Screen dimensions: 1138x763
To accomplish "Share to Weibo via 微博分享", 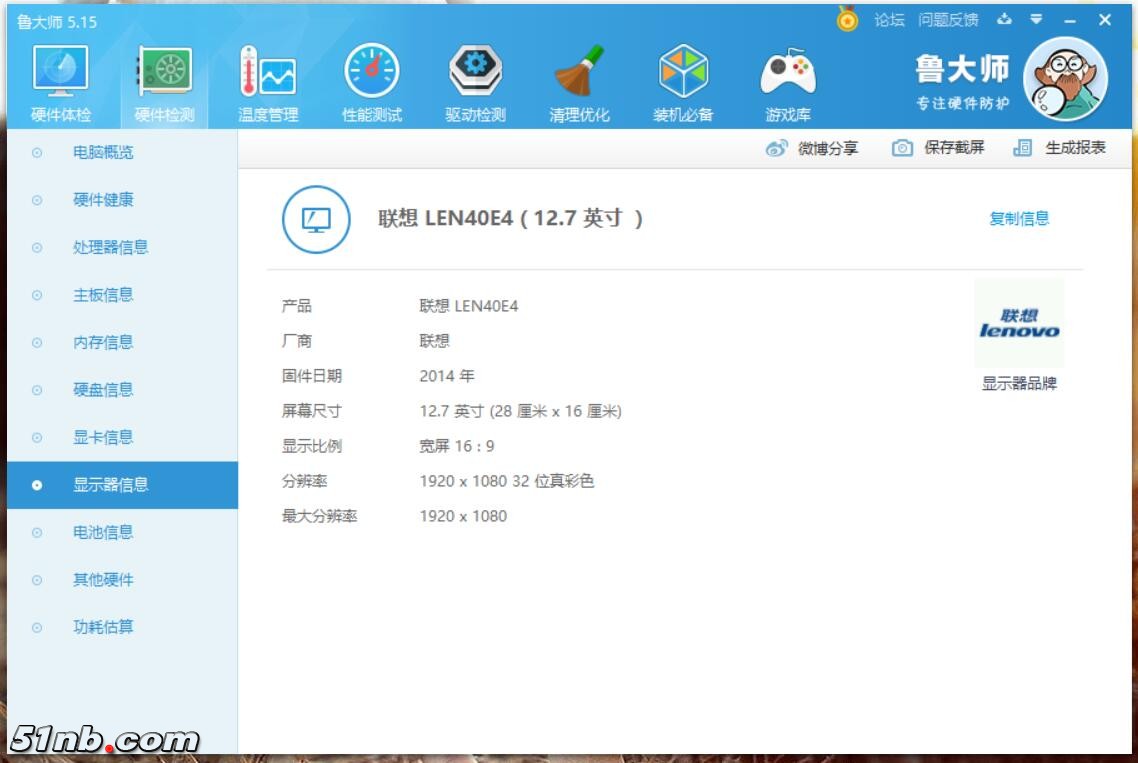I will (x=812, y=148).
